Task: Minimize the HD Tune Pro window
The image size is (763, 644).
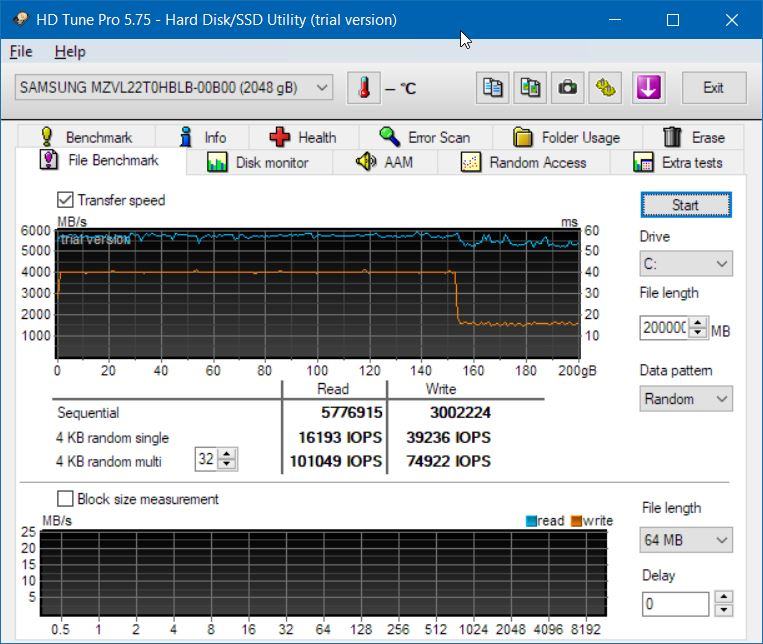Action: click(x=615, y=19)
